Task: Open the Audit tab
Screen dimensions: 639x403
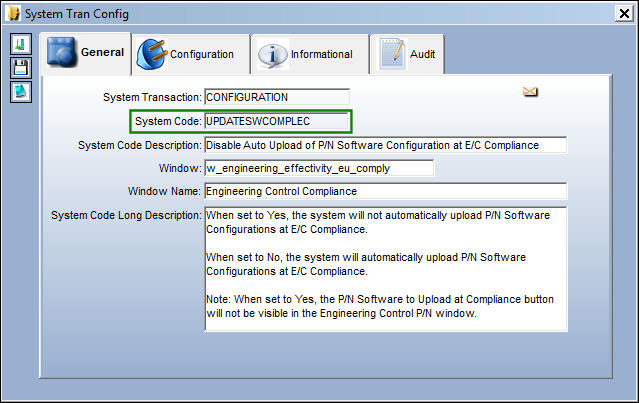Action: (x=407, y=54)
